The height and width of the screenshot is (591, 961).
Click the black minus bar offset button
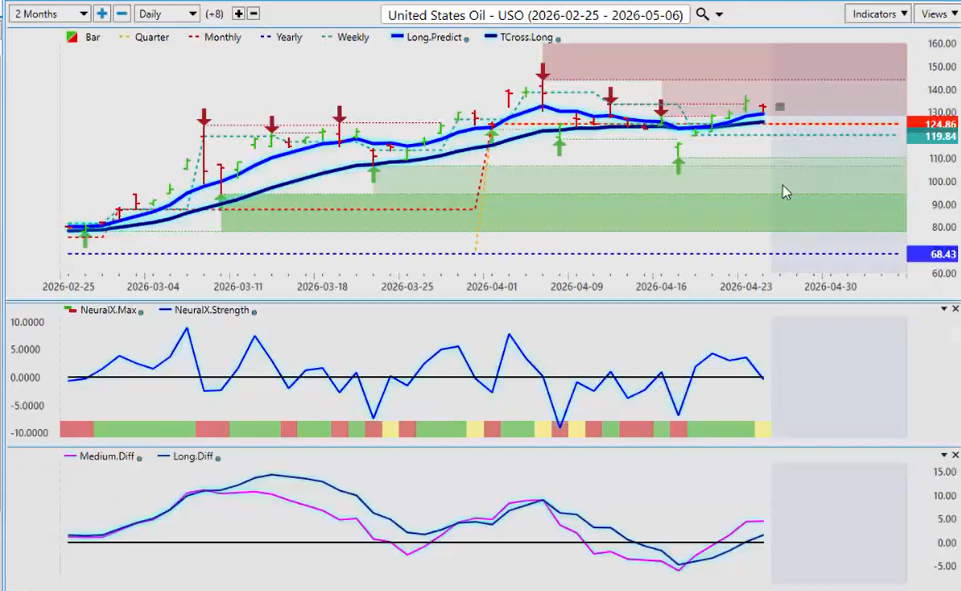tap(253, 14)
